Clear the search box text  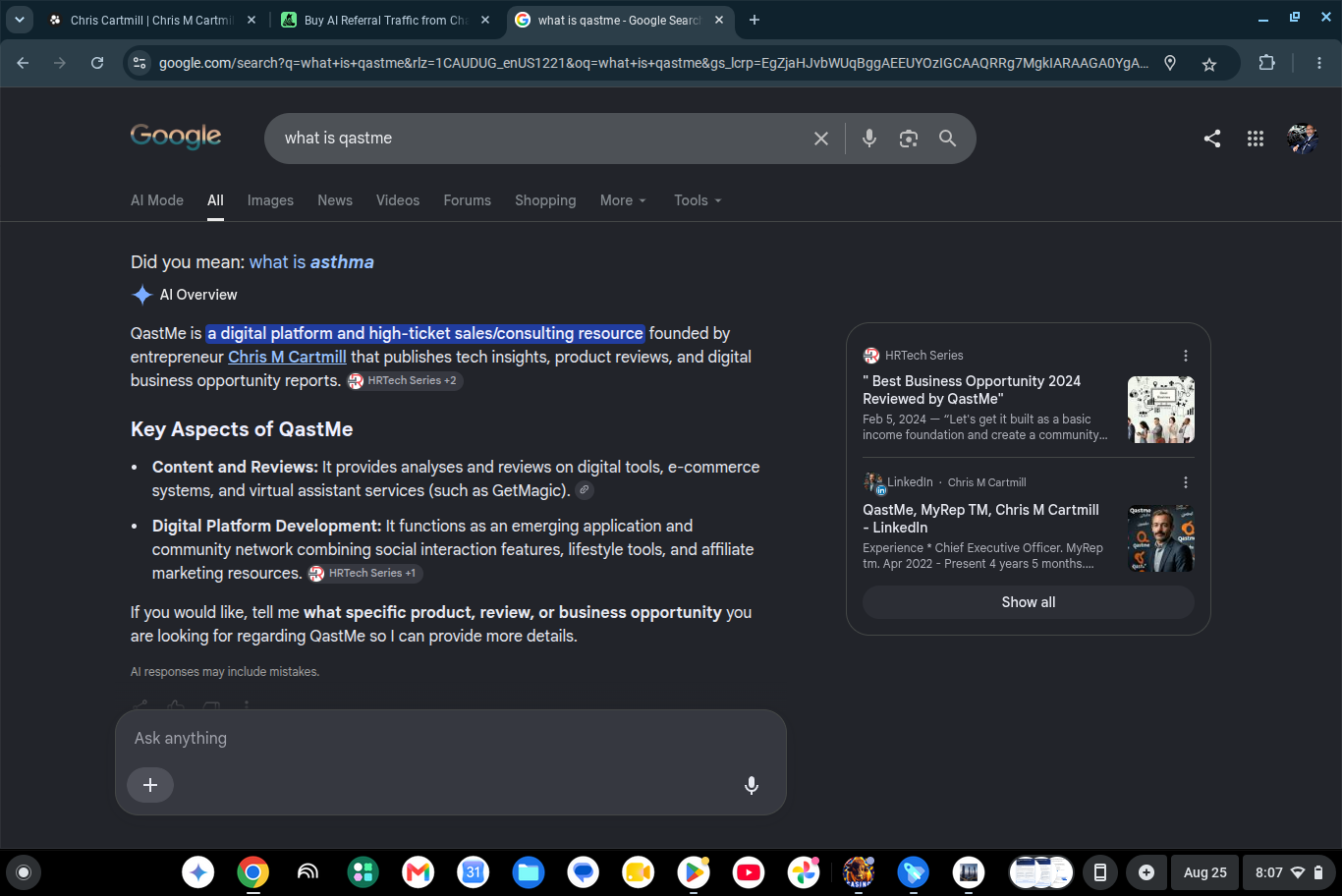[821, 139]
